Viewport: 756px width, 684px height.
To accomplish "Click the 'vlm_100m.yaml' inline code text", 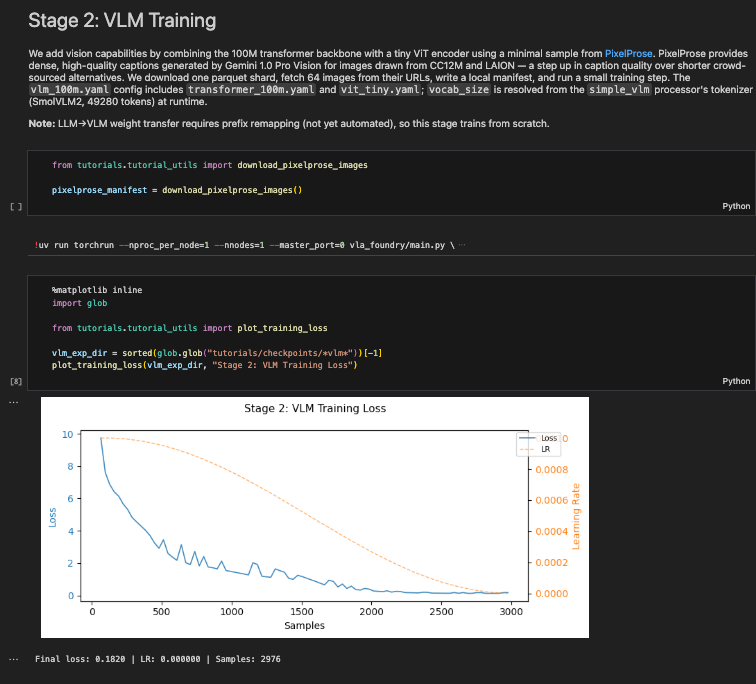I will [x=70, y=90].
